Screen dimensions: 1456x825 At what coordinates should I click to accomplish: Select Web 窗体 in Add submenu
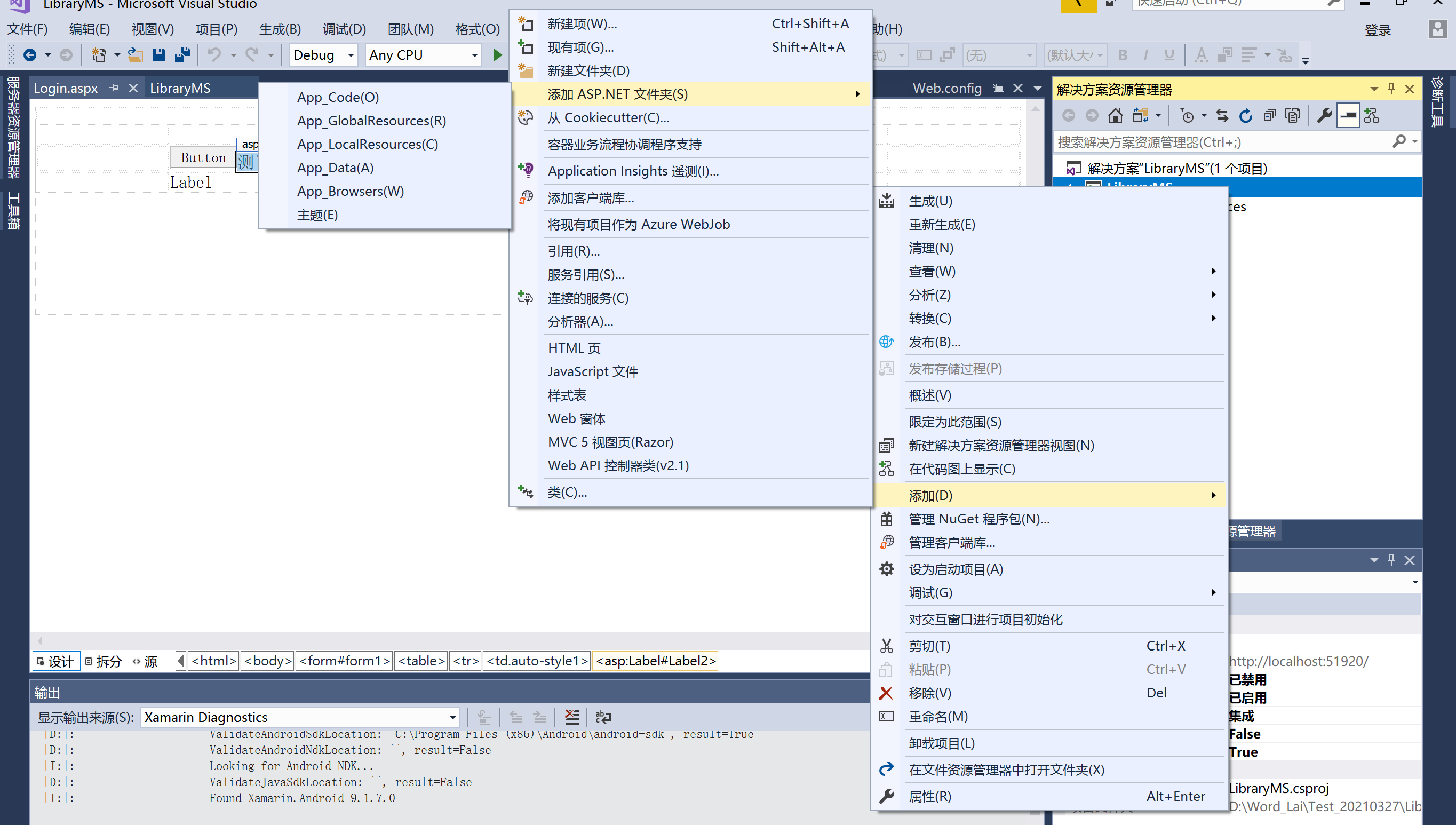tap(690, 419)
